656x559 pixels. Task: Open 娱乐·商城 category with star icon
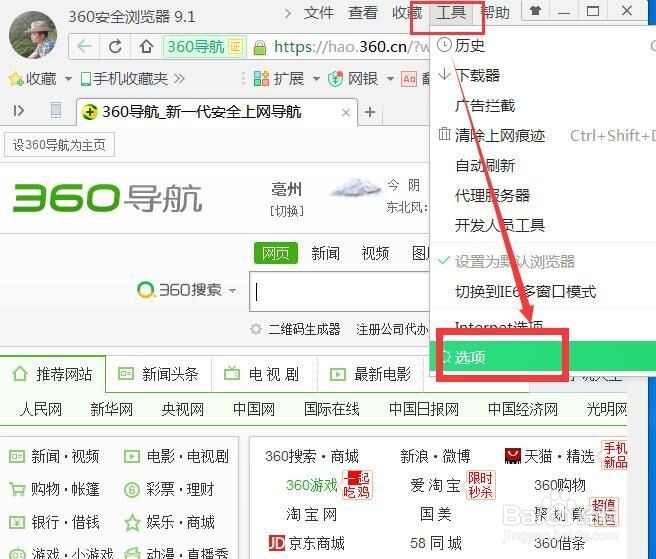(x=169, y=522)
